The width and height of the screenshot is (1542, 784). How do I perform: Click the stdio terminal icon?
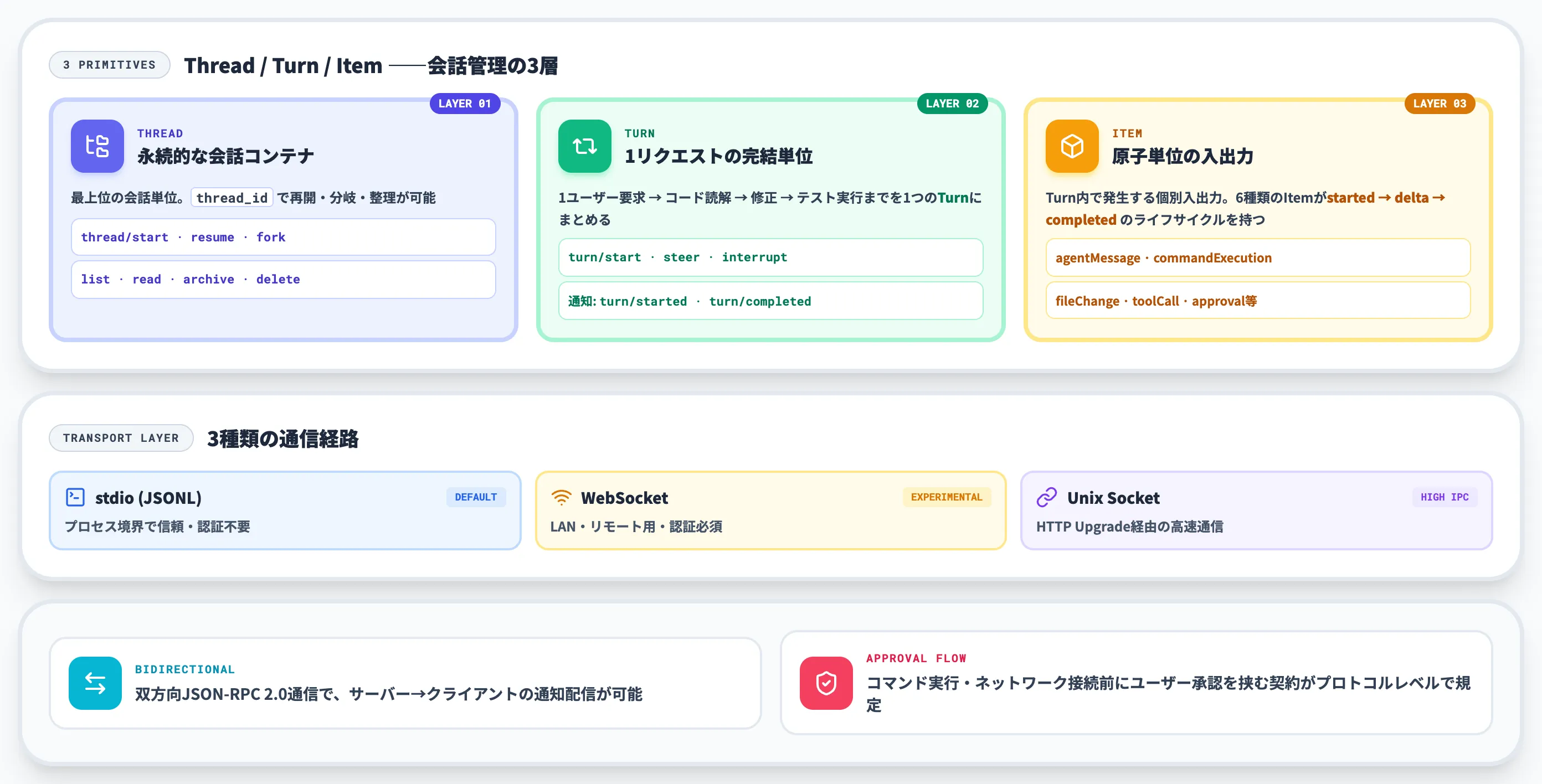coord(75,497)
